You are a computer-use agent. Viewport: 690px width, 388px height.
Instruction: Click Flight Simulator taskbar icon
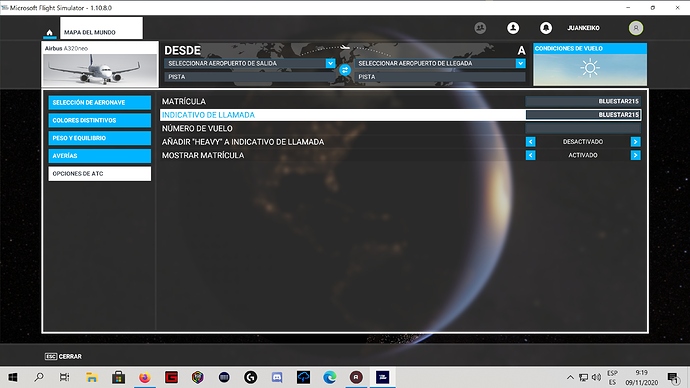click(x=382, y=377)
